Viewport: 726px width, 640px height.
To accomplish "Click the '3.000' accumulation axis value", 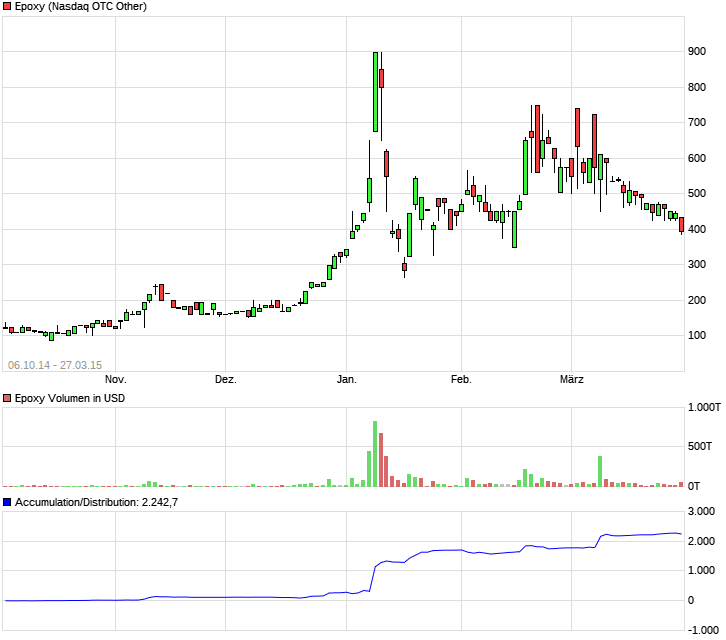I will 701,511.
